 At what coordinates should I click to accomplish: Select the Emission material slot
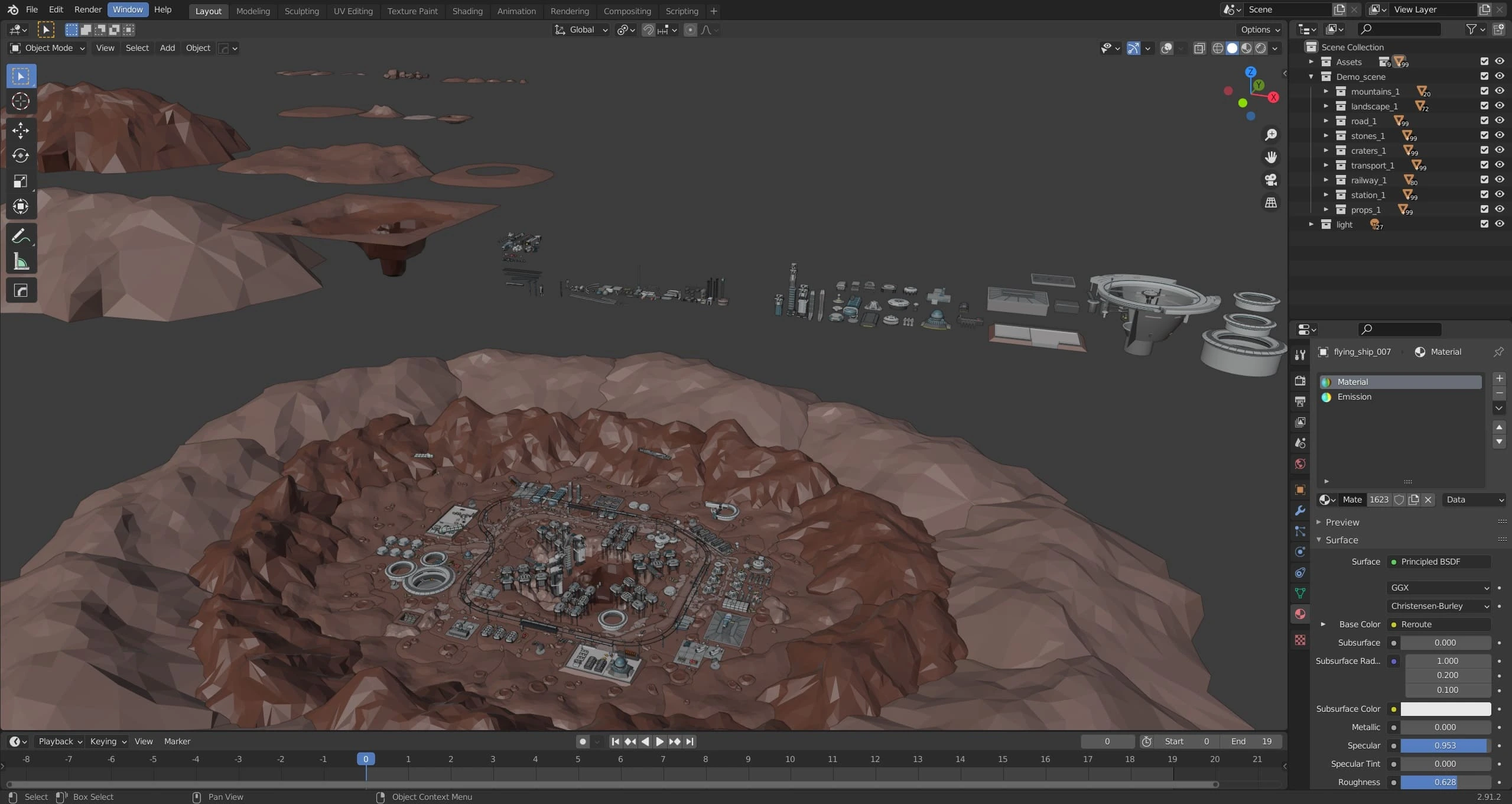click(1354, 397)
